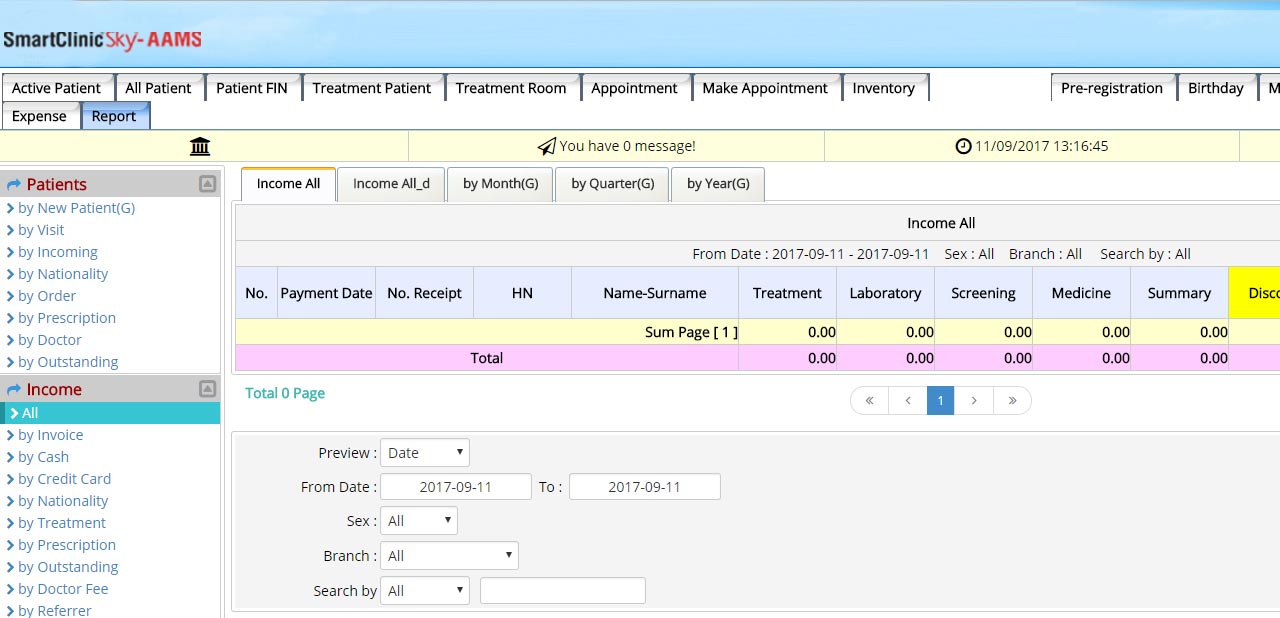Jump to the last page arrow
The height and width of the screenshot is (618, 1280).
1012,401
